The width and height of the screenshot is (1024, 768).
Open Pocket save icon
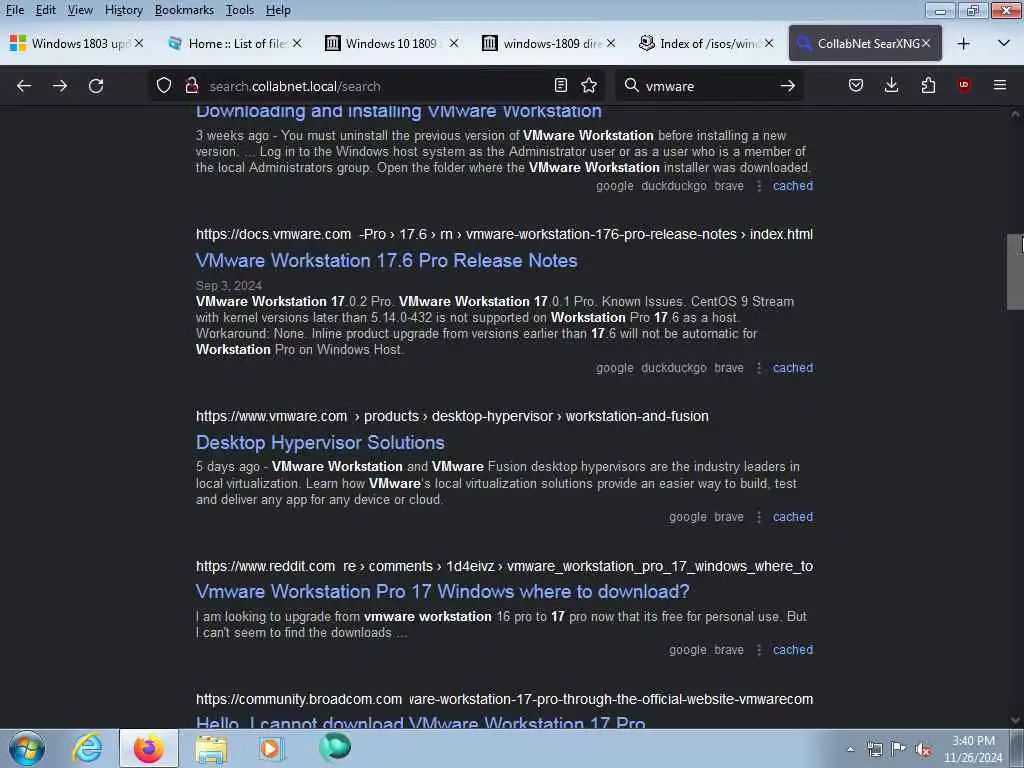click(x=856, y=86)
